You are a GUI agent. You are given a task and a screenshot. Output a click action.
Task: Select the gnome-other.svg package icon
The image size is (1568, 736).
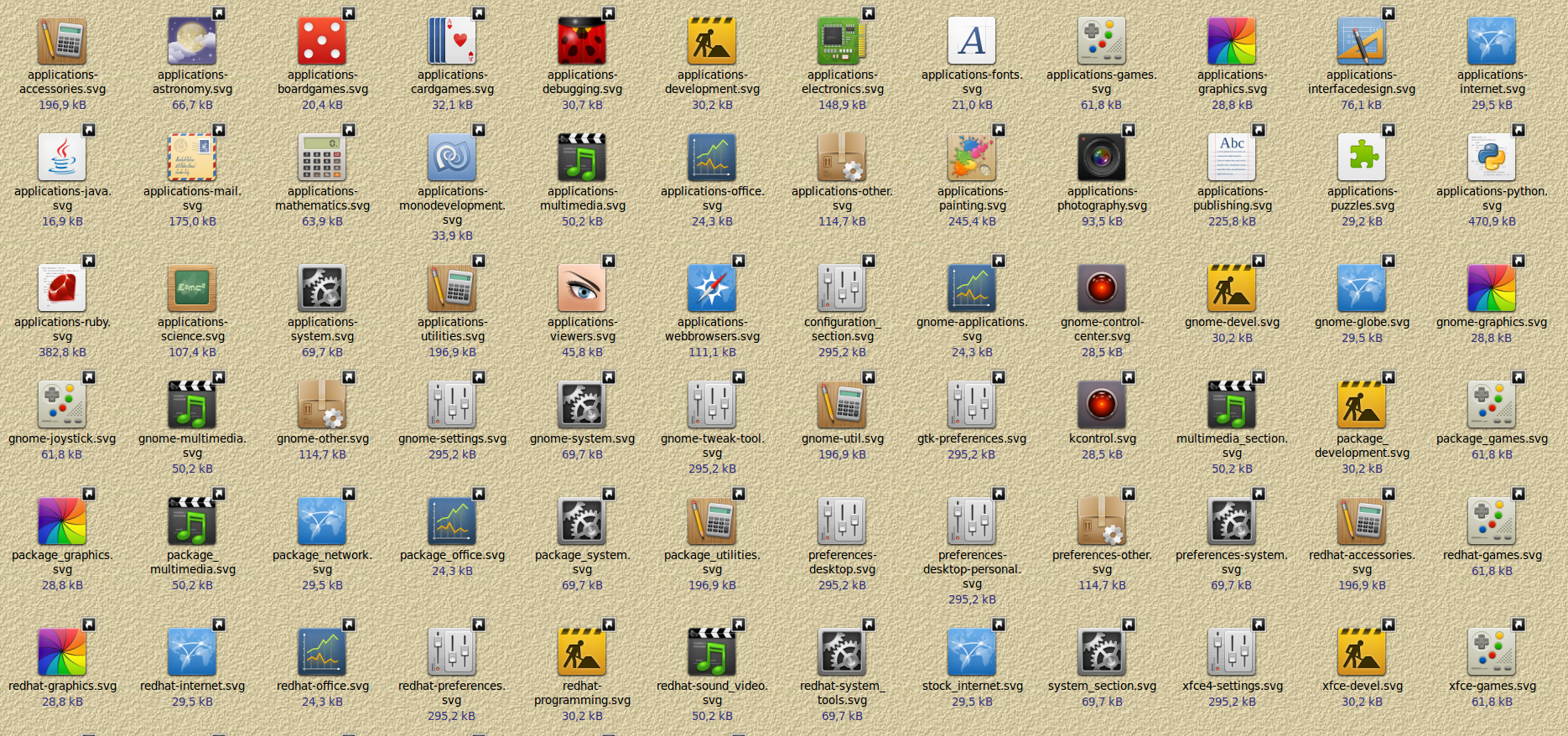coord(322,404)
